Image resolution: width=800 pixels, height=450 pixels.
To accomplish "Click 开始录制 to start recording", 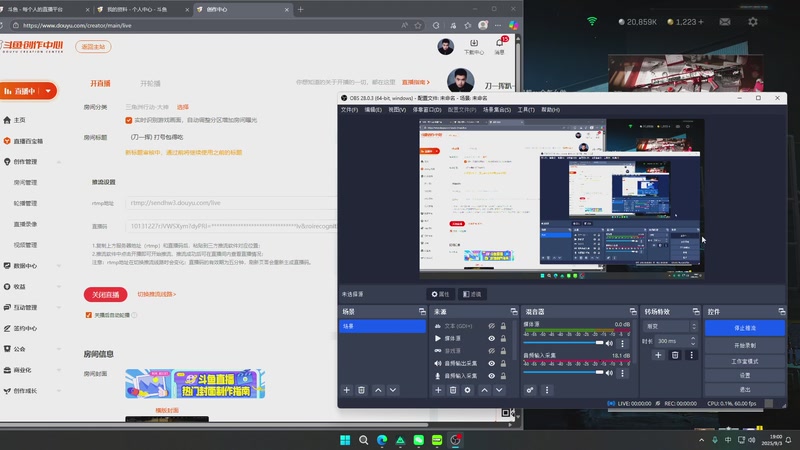I will (744, 345).
